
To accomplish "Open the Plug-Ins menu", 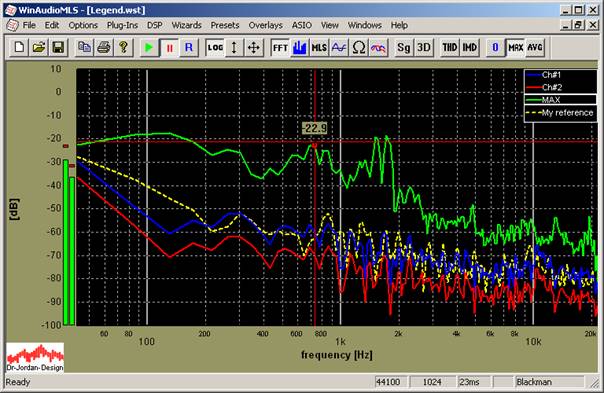I will pyautogui.click(x=122, y=25).
